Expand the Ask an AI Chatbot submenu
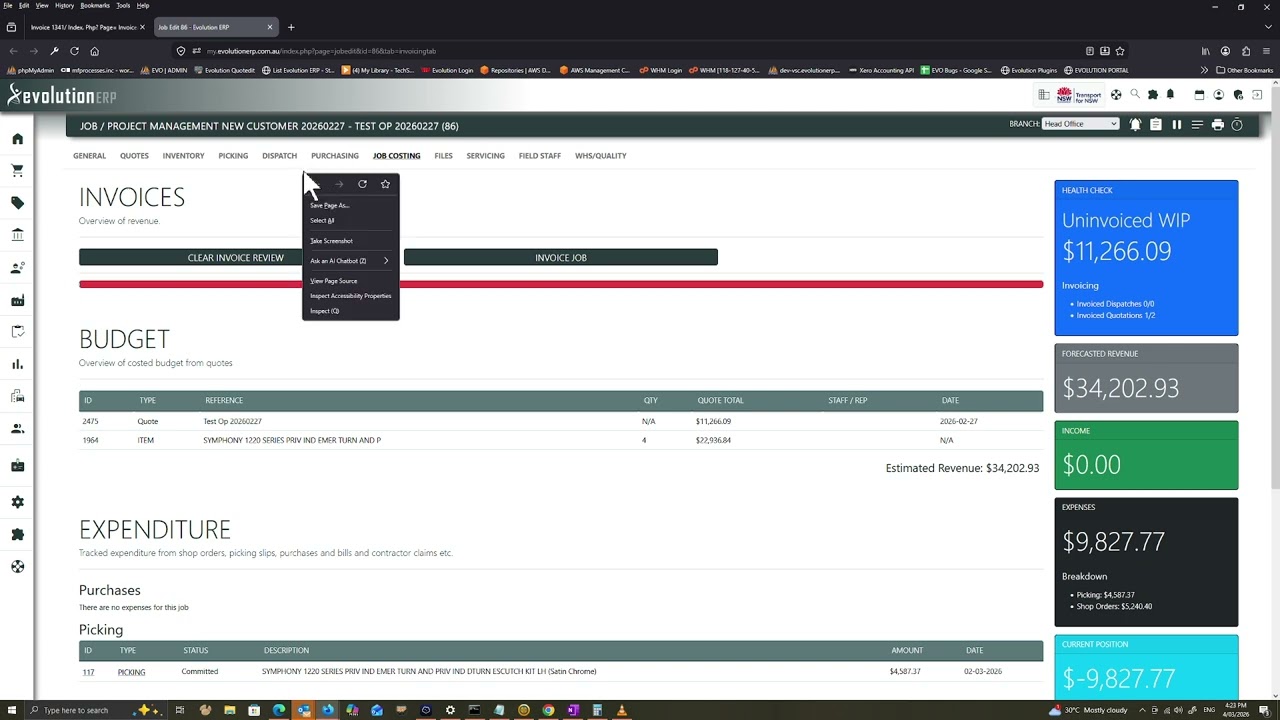The image size is (1280, 720). pos(350,261)
